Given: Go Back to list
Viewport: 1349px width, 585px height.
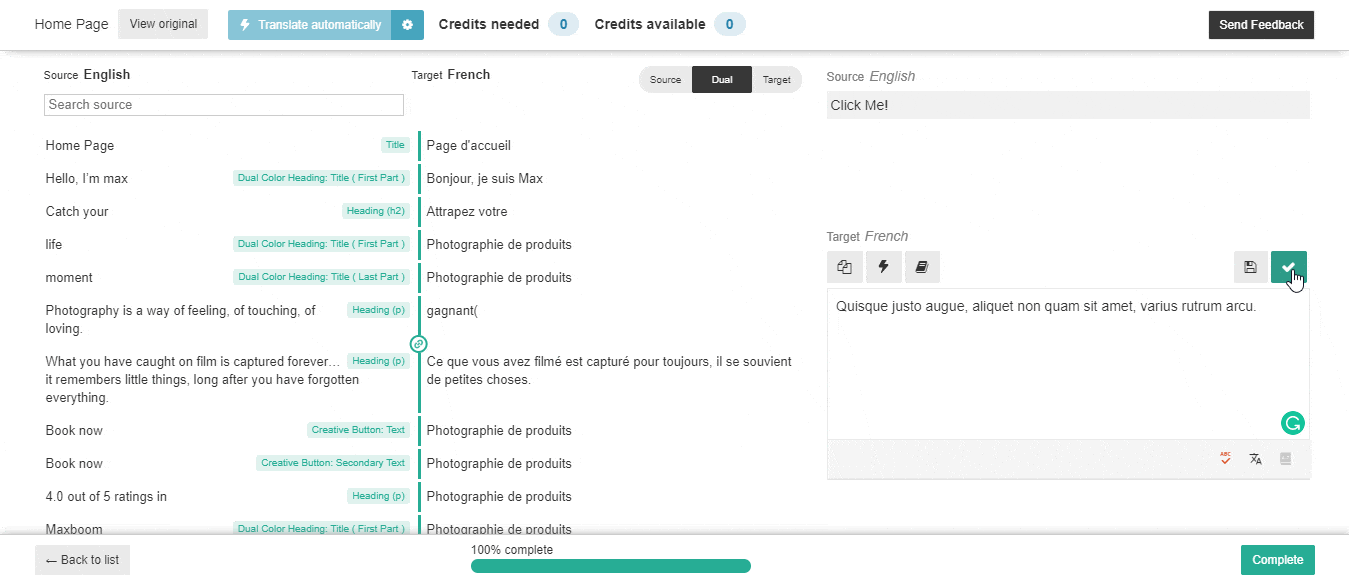Looking at the screenshot, I should (x=81, y=559).
